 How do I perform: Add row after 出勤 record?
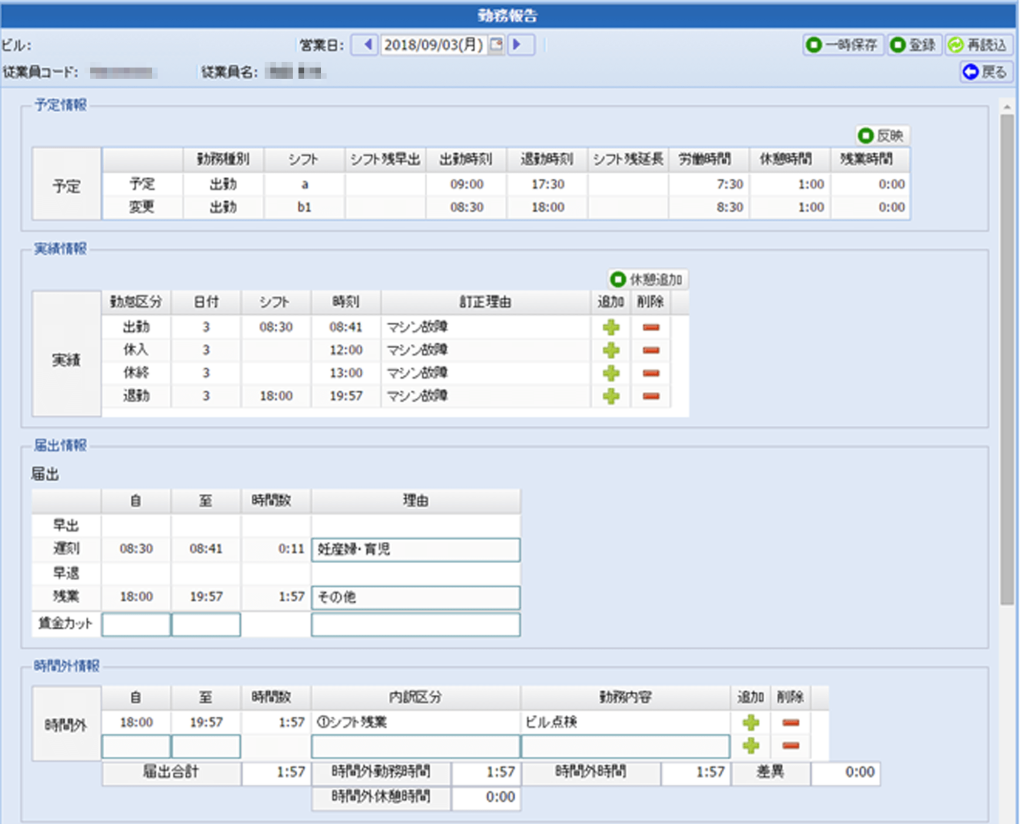point(610,327)
